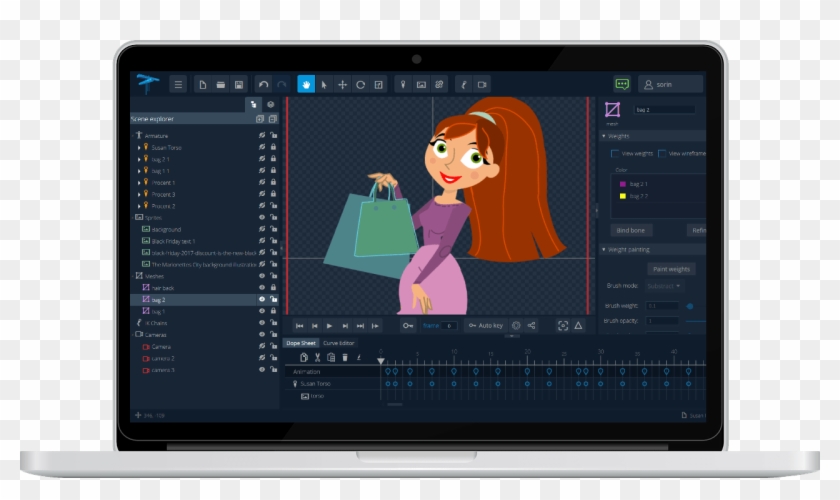Expand the bag 1 1 bone node
The height and width of the screenshot is (500, 840).
[x=139, y=171]
